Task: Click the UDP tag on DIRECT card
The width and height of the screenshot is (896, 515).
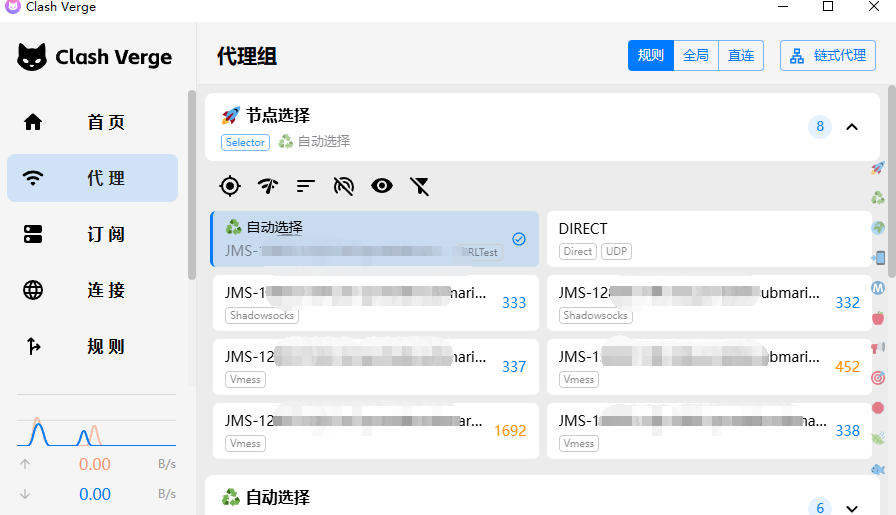Action: pyautogui.click(x=616, y=251)
